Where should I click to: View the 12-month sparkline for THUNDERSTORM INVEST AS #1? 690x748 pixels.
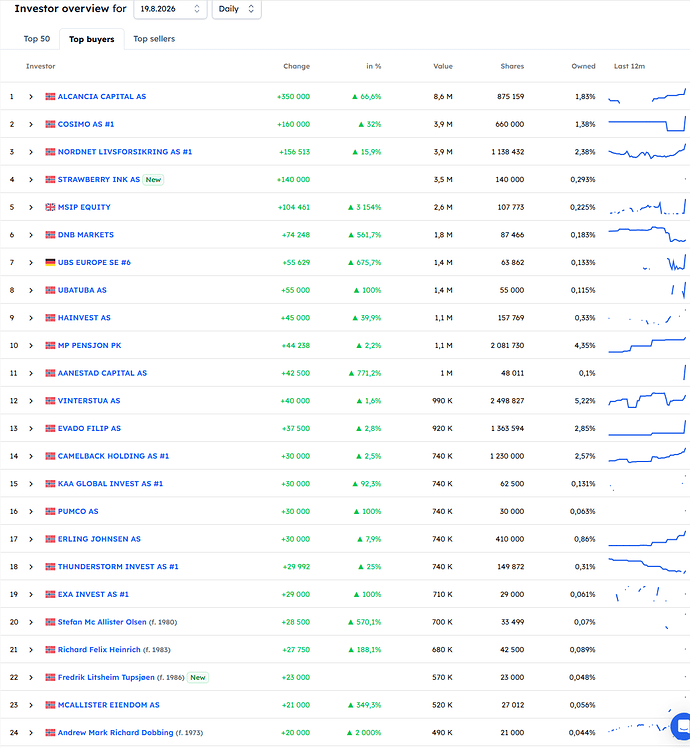647,566
